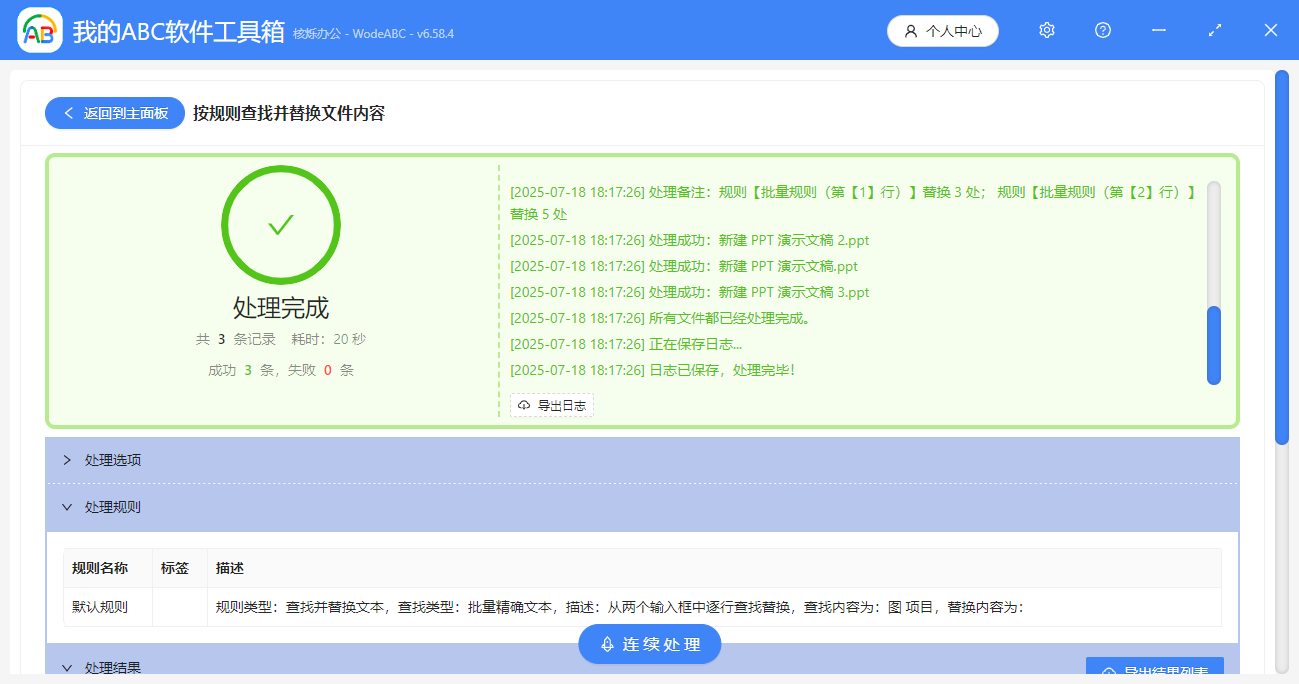This screenshot has width=1299, height=684.
Task: Click the fullscreen expand arrows icon
Action: click(1214, 30)
